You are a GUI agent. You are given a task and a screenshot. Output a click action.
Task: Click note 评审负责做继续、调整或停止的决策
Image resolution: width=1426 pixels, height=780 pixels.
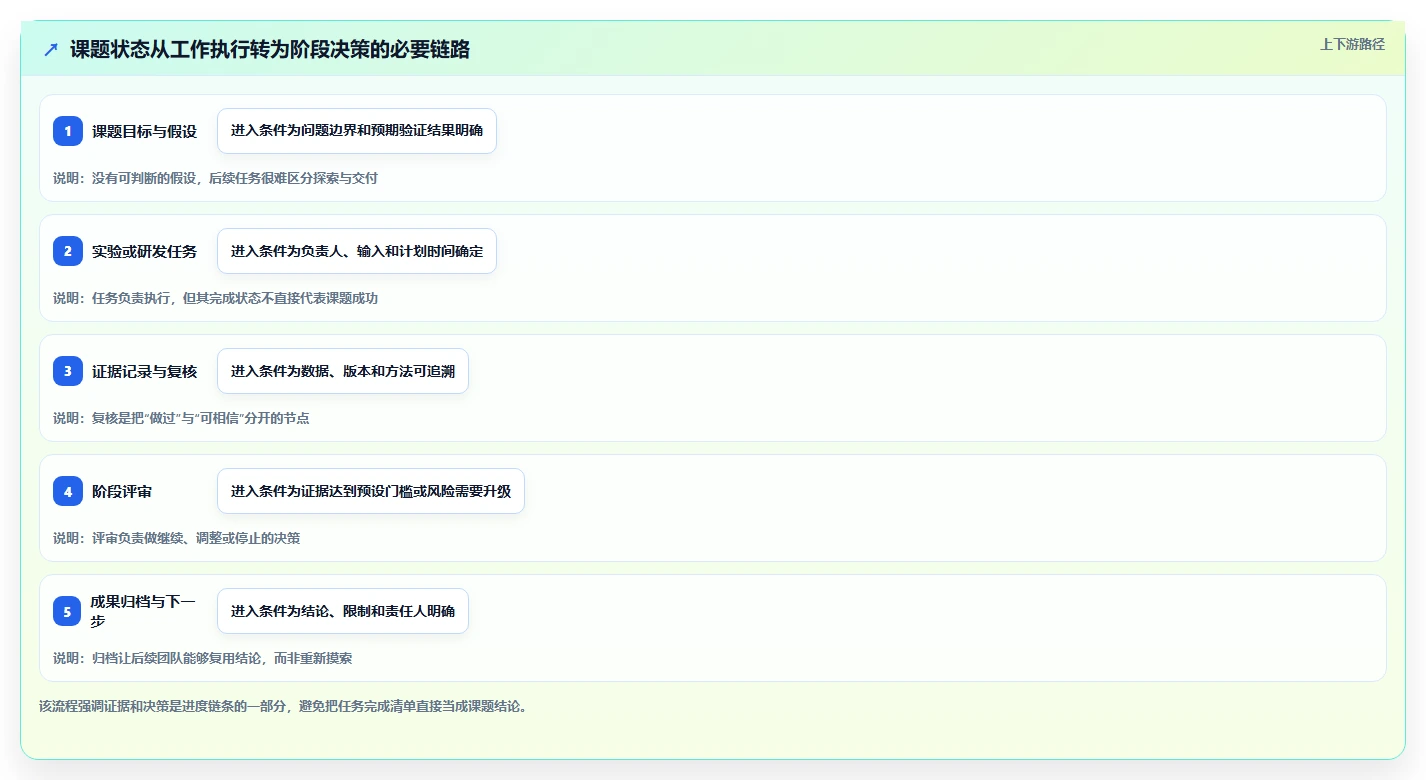click(196, 538)
